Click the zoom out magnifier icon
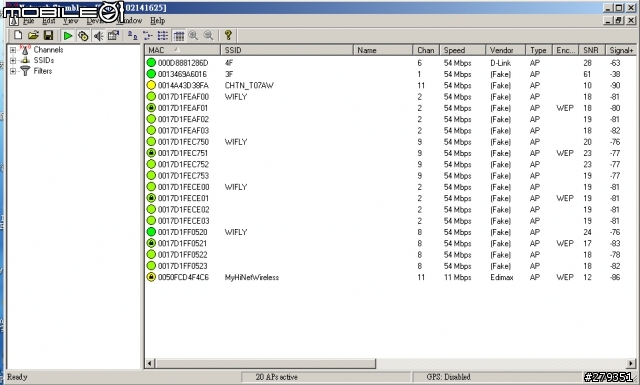 point(209,36)
